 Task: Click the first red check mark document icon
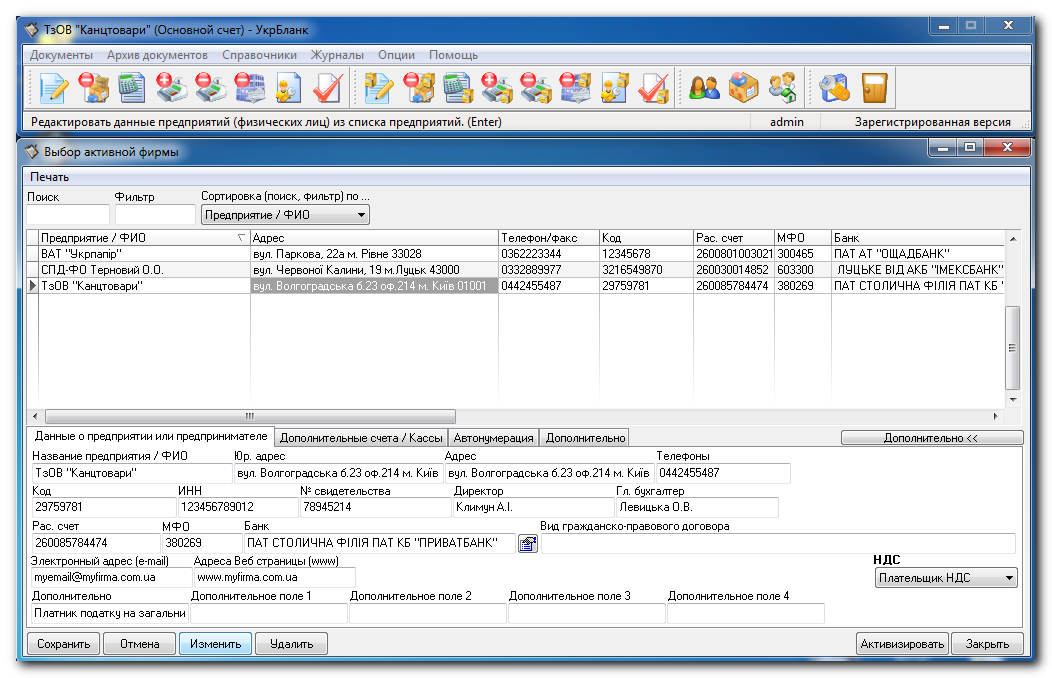(327, 88)
